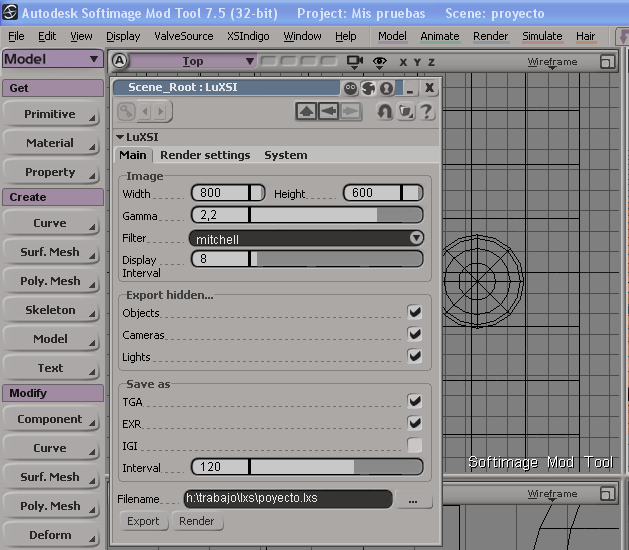Click the Text create button
The height and width of the screenshot is (550, 629).
coord(51,368)
